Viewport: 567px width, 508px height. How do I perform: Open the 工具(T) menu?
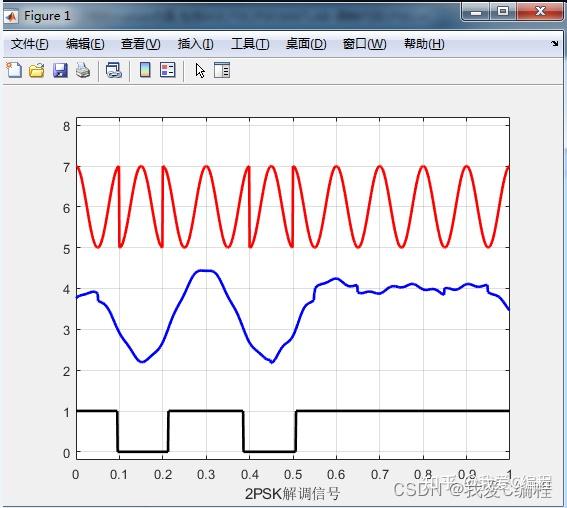250,44
